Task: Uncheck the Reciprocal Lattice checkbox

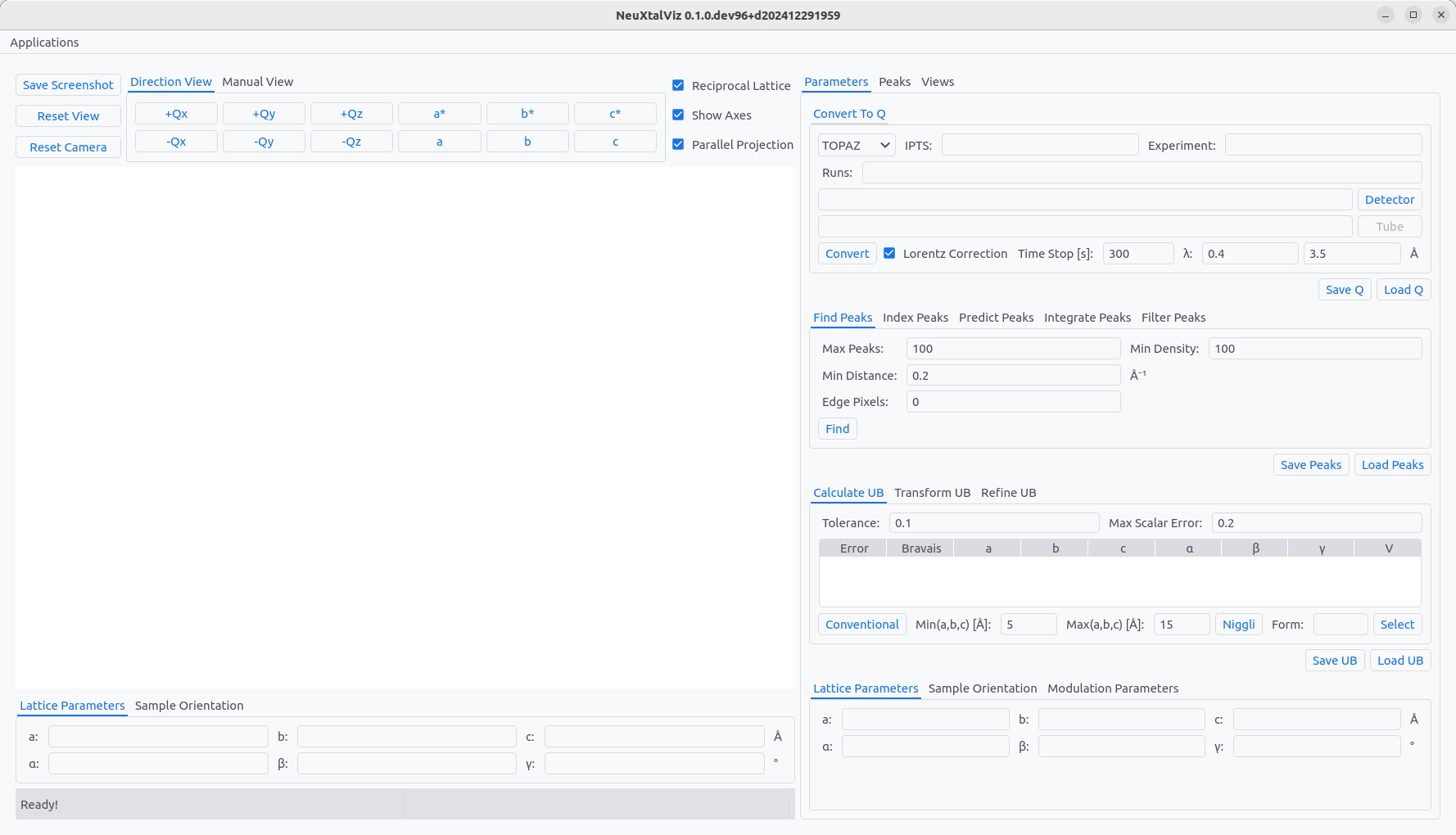Action: tap(678, 85)
